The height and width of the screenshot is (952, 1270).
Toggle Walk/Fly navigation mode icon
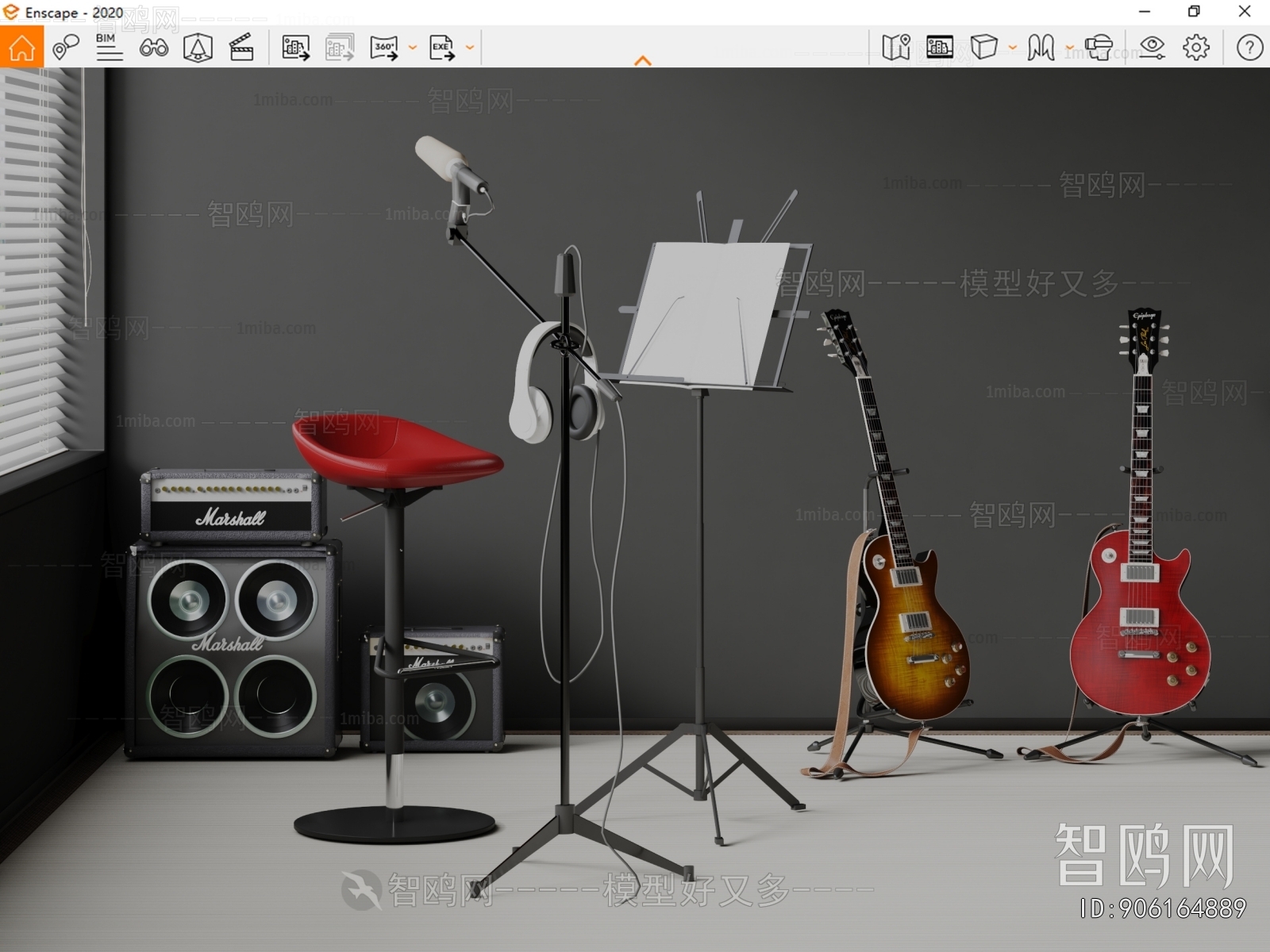click(x=1041, y=48)
